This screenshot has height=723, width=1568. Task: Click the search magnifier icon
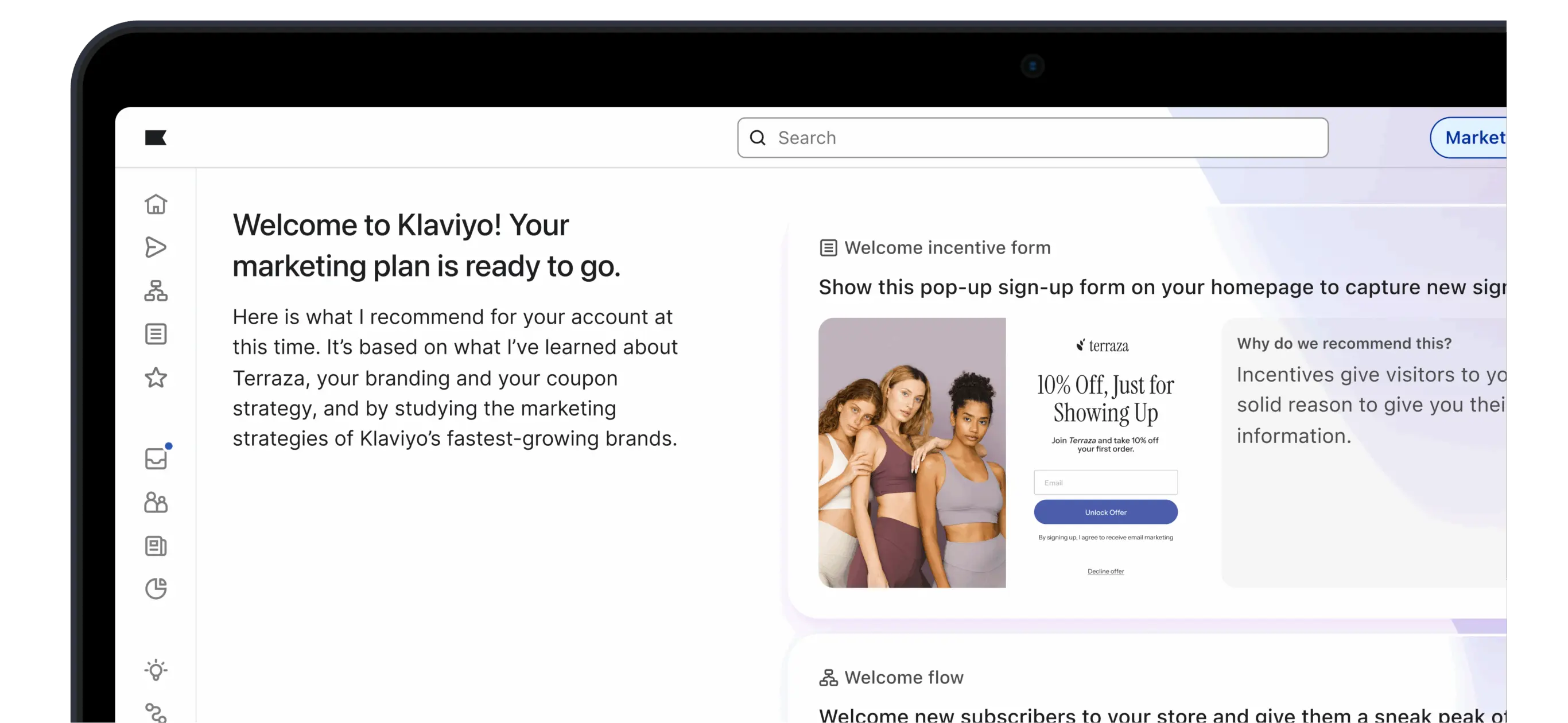coord(758,138)
